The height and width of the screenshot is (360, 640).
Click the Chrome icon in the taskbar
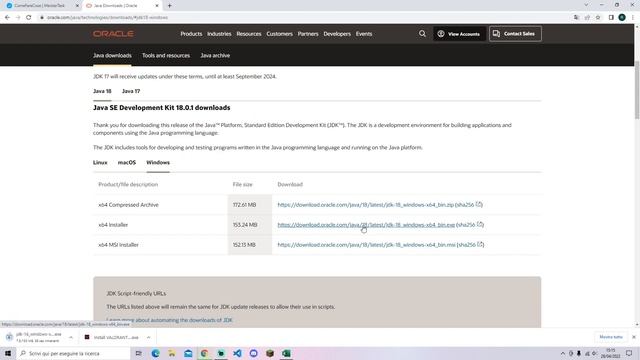[x=204, y=353]
